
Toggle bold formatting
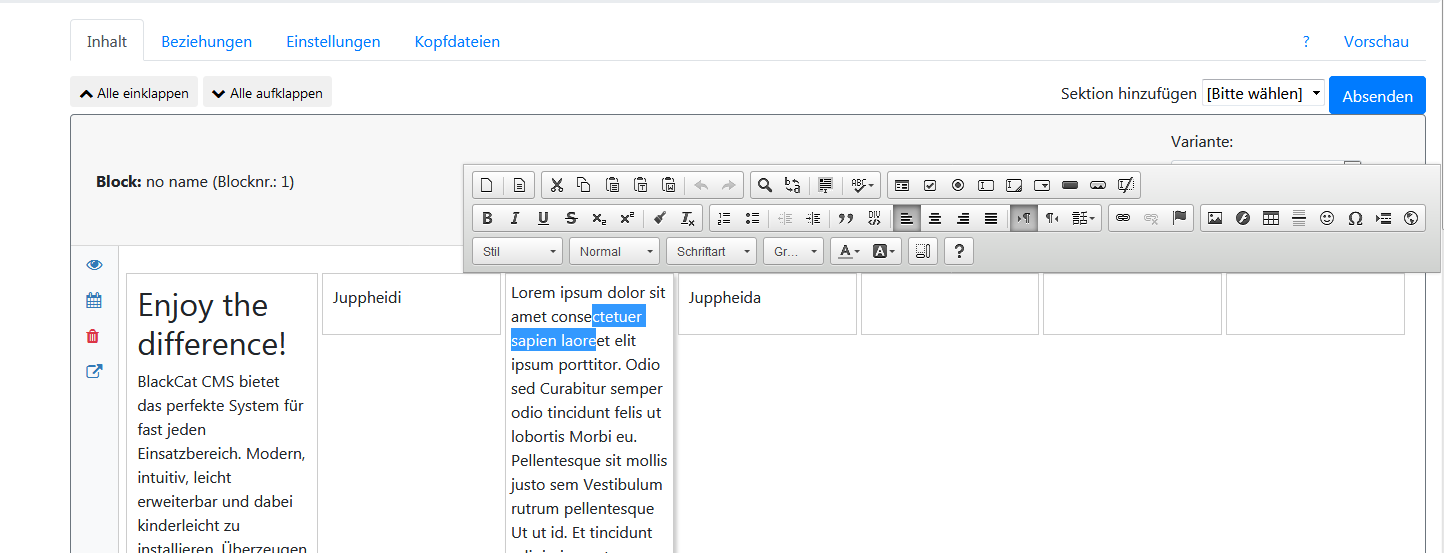click(x=487, y=218)
